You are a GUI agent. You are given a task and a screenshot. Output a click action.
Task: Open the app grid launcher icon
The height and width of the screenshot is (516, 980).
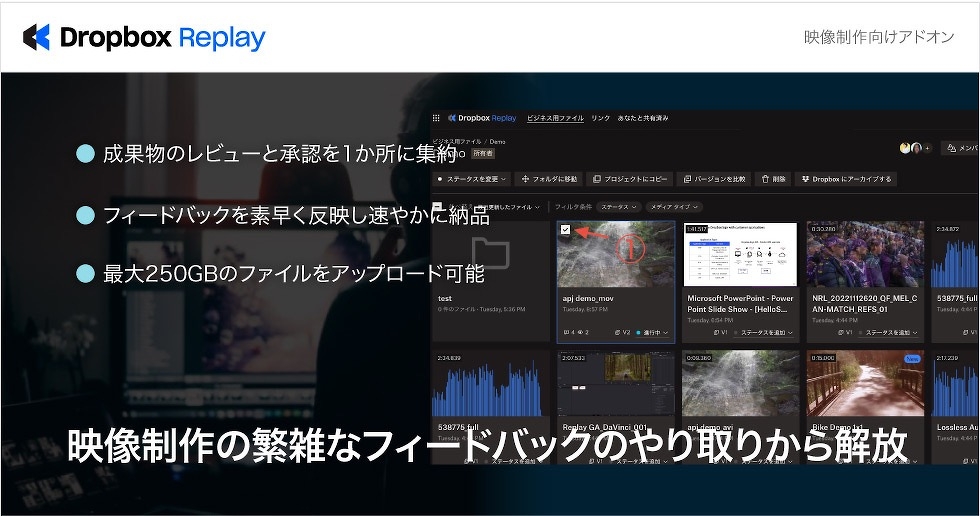tap(436, 117)
